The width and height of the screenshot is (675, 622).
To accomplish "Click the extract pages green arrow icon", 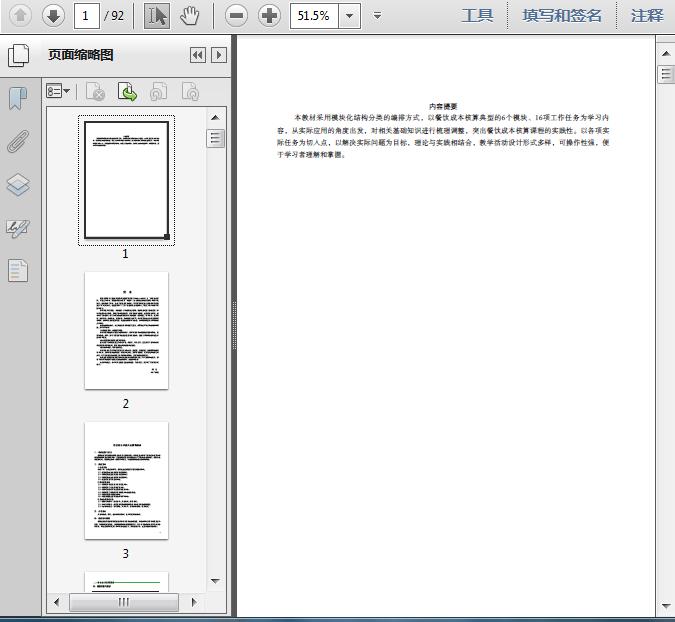I will coord(127,91).
